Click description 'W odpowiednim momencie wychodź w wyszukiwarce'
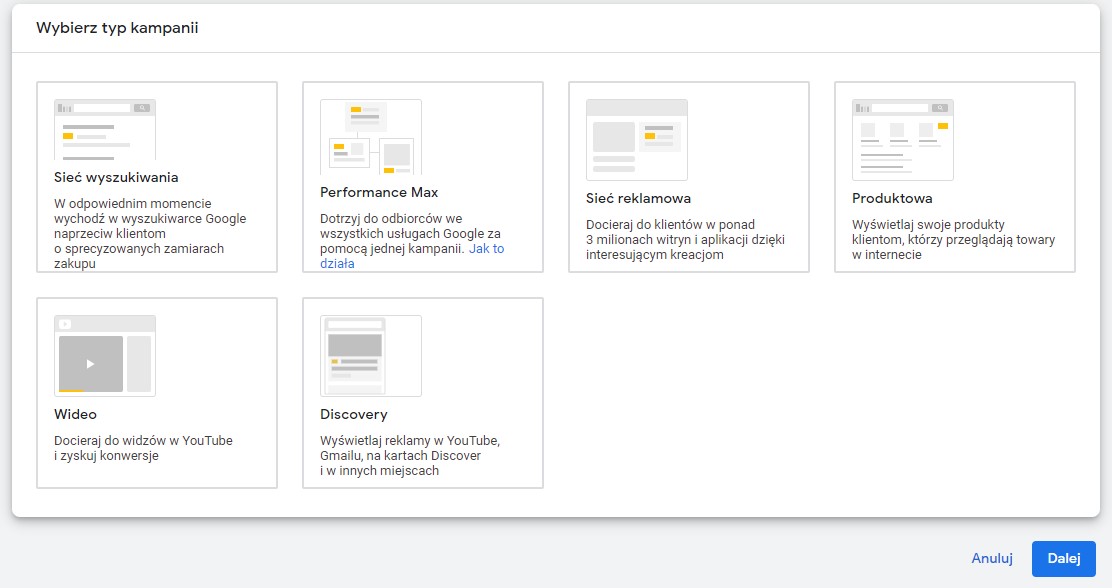Viewport: 1112px width, 588px height. tap(150, 233)
